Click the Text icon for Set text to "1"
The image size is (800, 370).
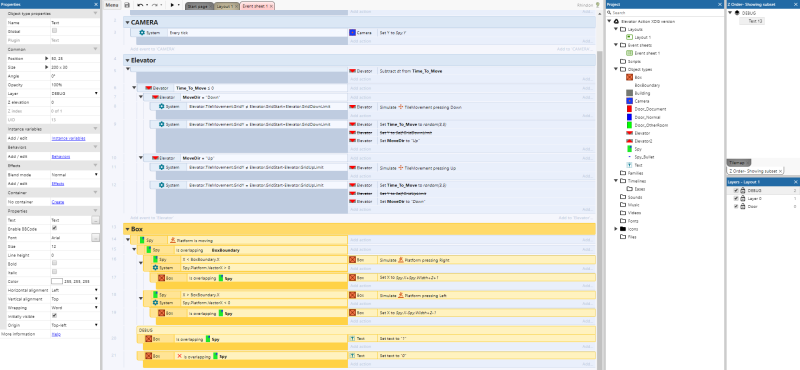pos(352,338)
